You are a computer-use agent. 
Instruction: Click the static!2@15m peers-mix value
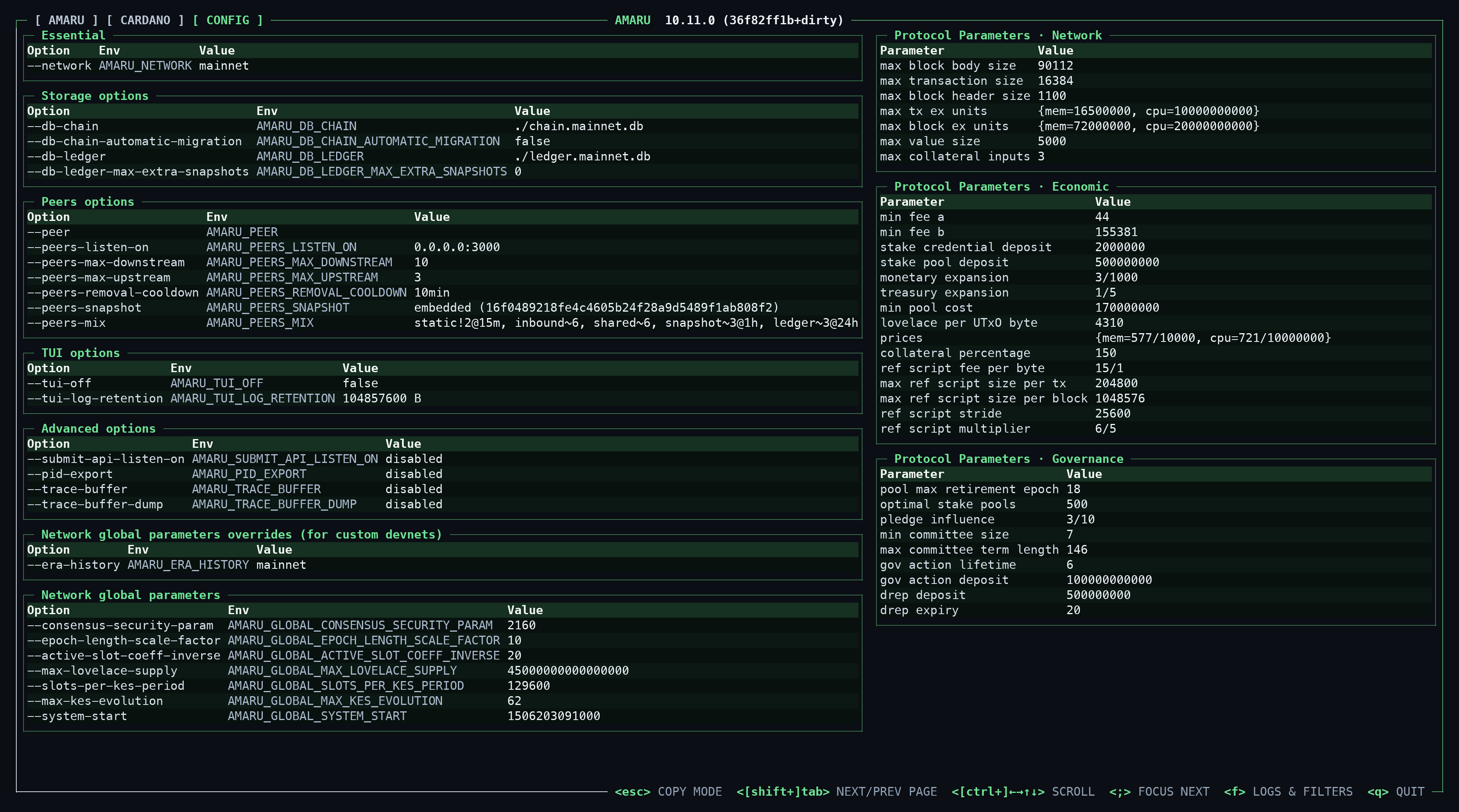[636, 323]
